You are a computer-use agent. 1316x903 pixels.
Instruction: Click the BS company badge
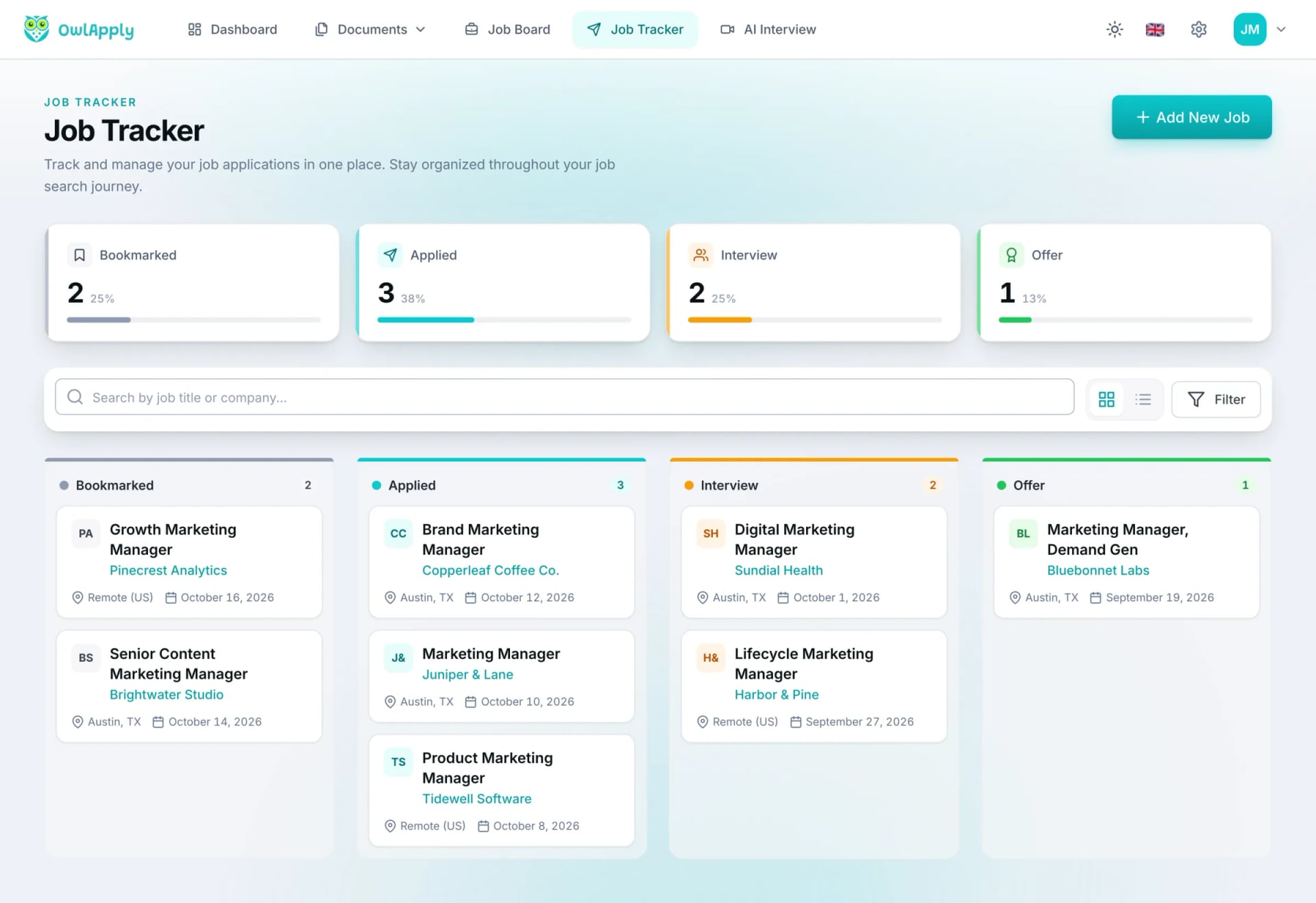tap(86, 658)
